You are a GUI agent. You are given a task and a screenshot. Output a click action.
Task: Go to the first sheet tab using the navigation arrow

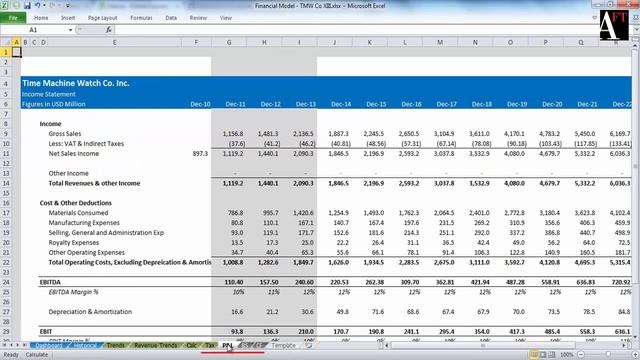[4, 346]
